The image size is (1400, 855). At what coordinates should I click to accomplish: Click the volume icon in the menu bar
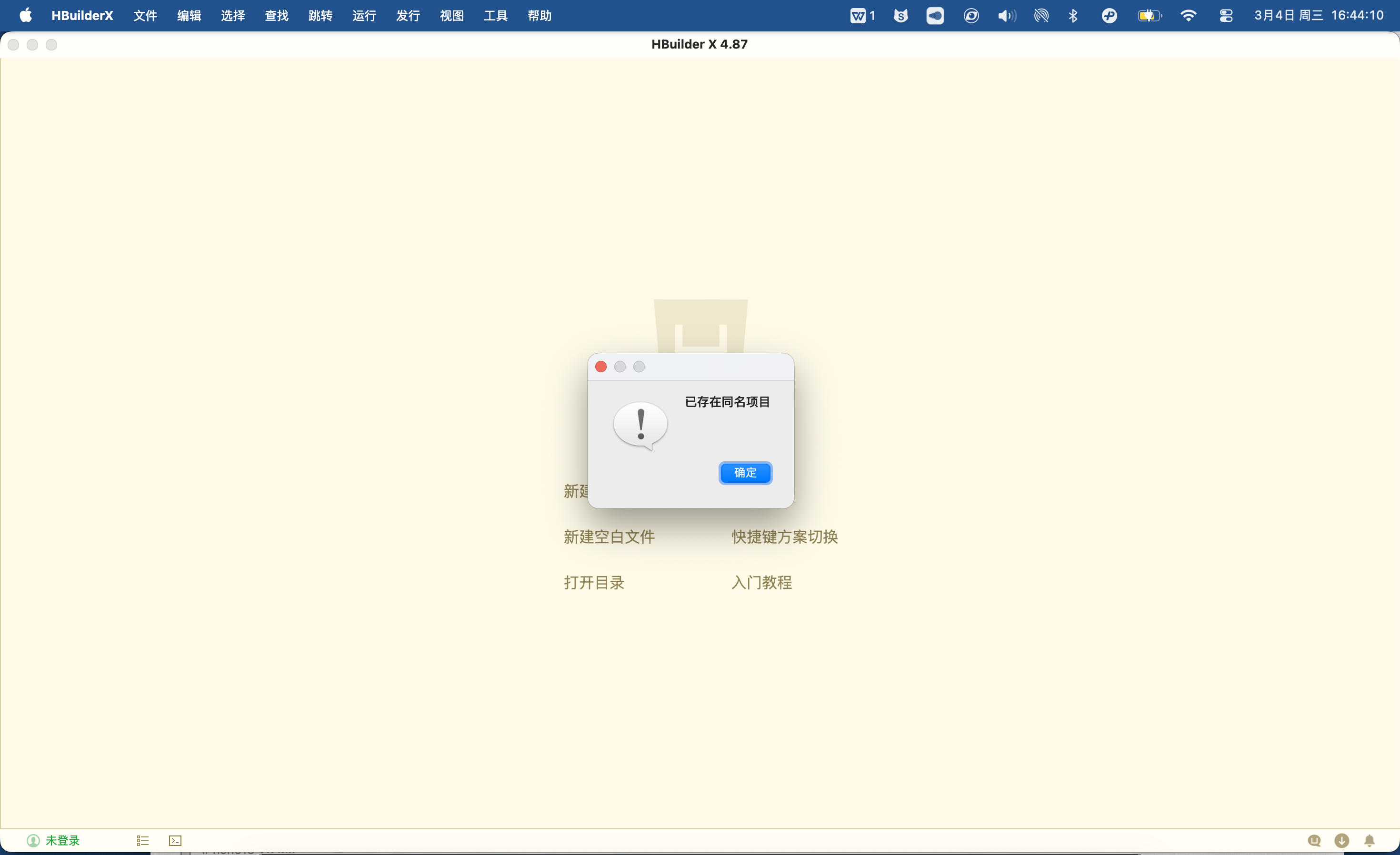pyautogui.click(x=1006, y=15)
